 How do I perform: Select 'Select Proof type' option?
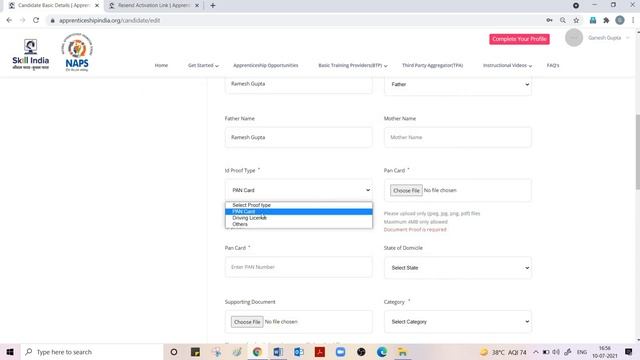click(x=298, y=205)
